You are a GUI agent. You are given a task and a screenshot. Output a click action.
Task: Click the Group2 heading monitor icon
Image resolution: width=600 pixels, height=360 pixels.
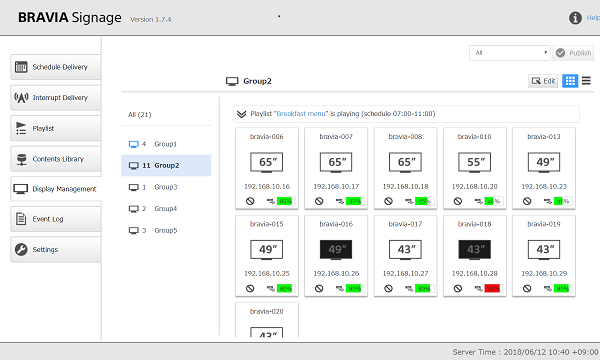[x=232, y=81]
